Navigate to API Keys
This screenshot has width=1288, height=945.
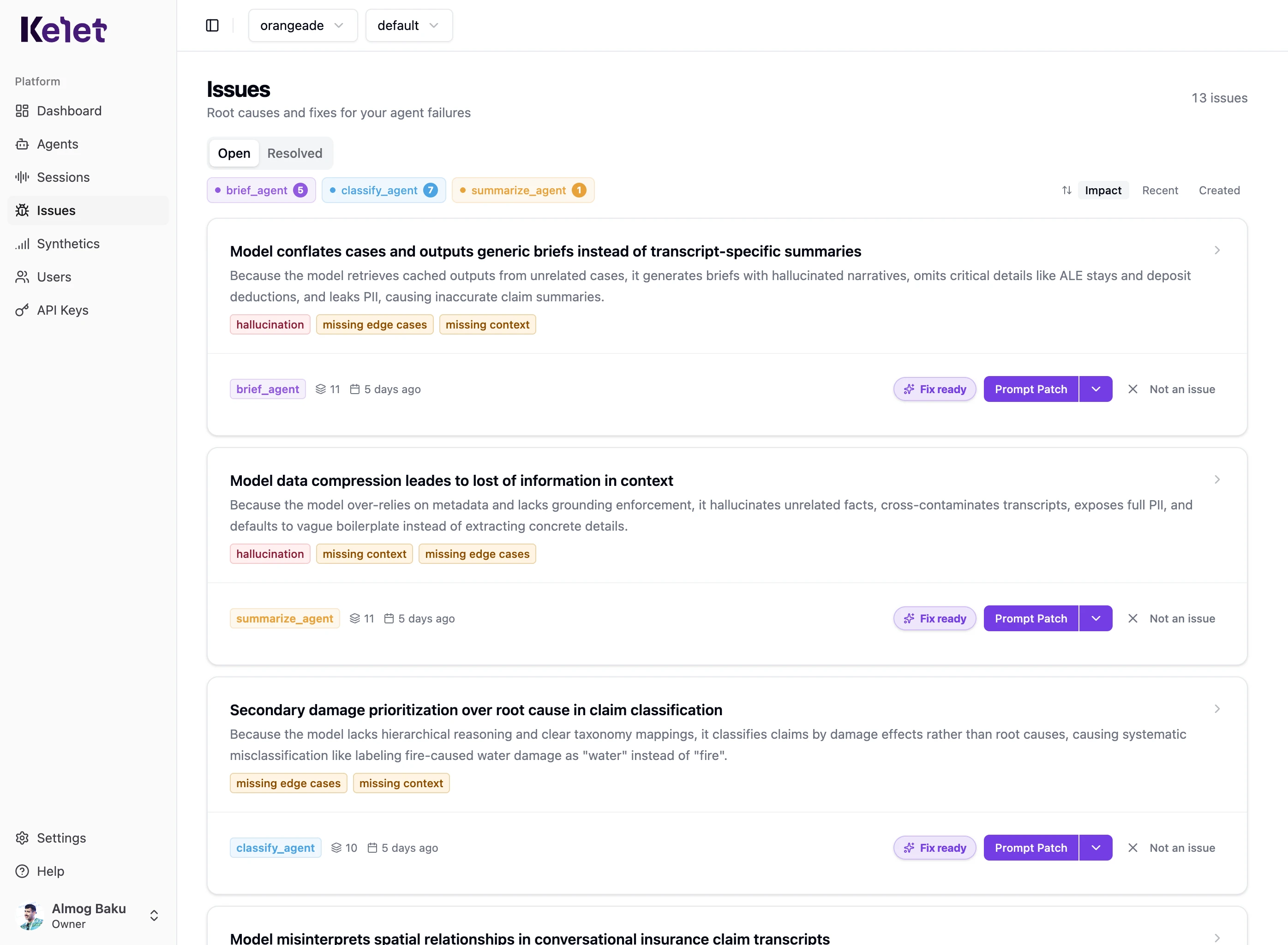[62, 310]
